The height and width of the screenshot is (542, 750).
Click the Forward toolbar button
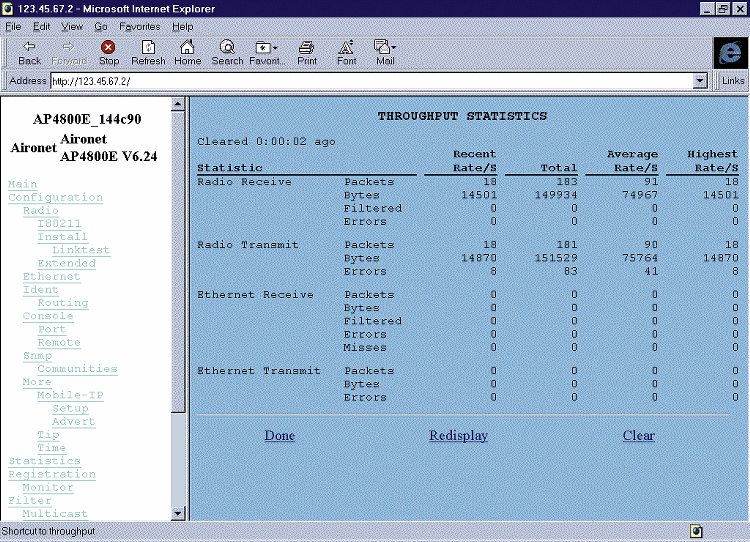pyautogui.click(x=68, y=53)
